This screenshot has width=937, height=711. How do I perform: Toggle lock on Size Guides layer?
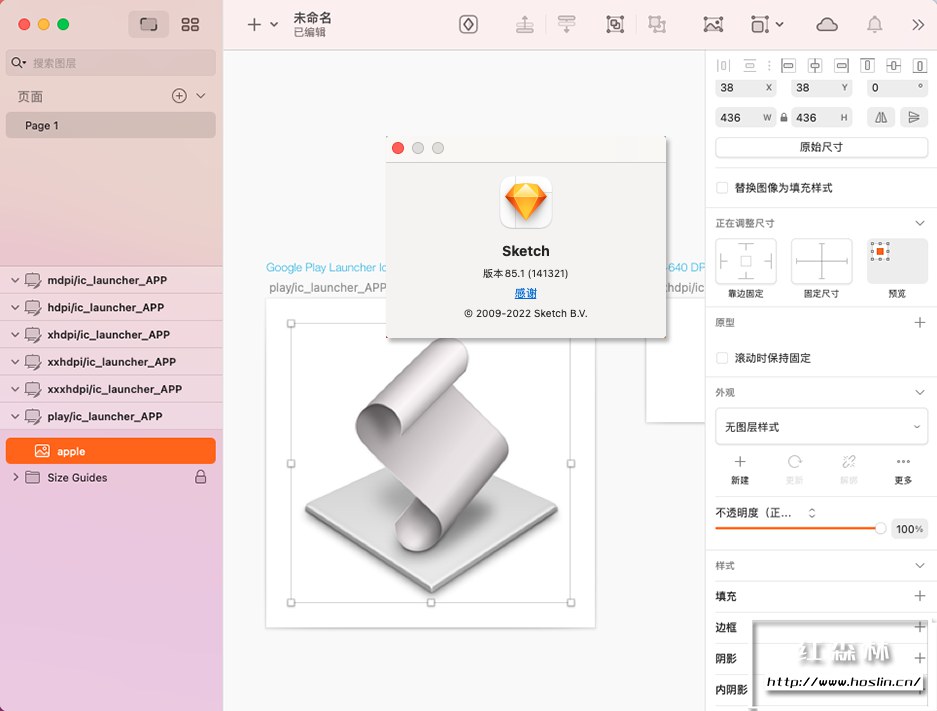tap(201, 477)
